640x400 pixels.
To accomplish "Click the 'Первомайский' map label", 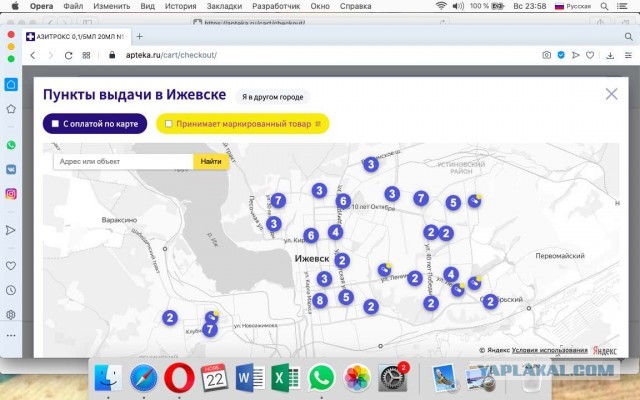I will point(560,256).
